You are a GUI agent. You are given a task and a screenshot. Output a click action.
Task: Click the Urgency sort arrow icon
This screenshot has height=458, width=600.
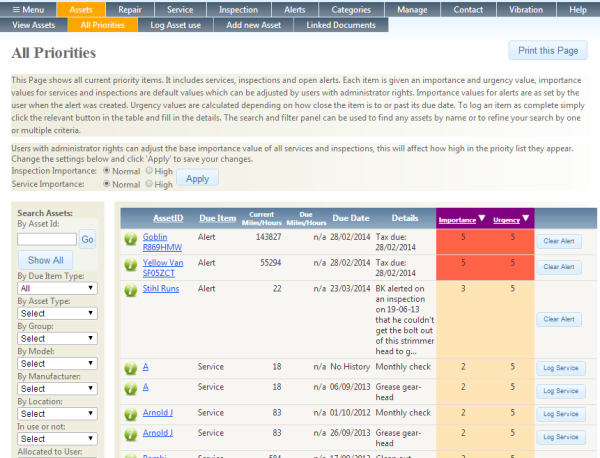pyautogui.click(x=526, y=218)
